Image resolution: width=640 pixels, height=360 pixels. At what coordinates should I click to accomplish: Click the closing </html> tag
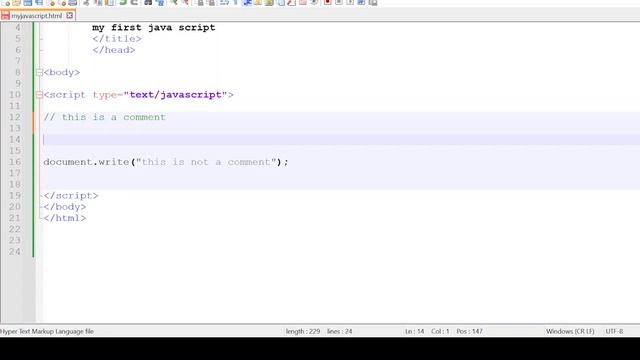coord(65,218)
